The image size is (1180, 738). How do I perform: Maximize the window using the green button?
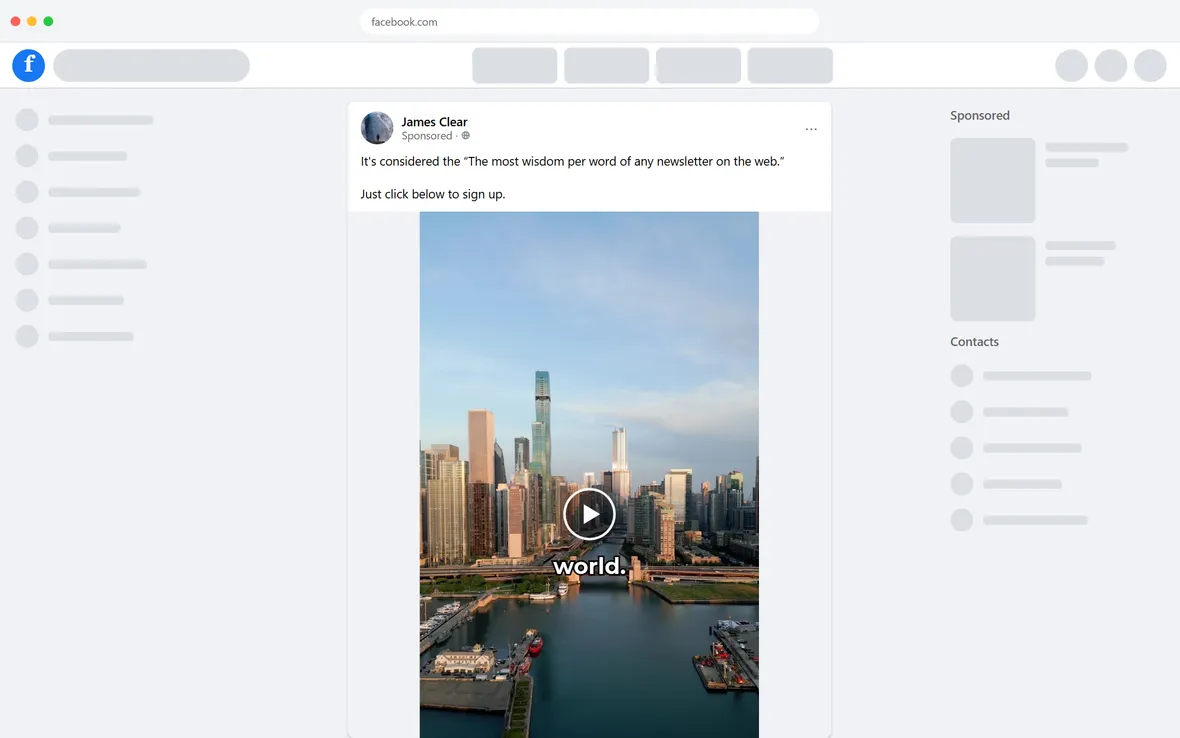coord(48,21)
